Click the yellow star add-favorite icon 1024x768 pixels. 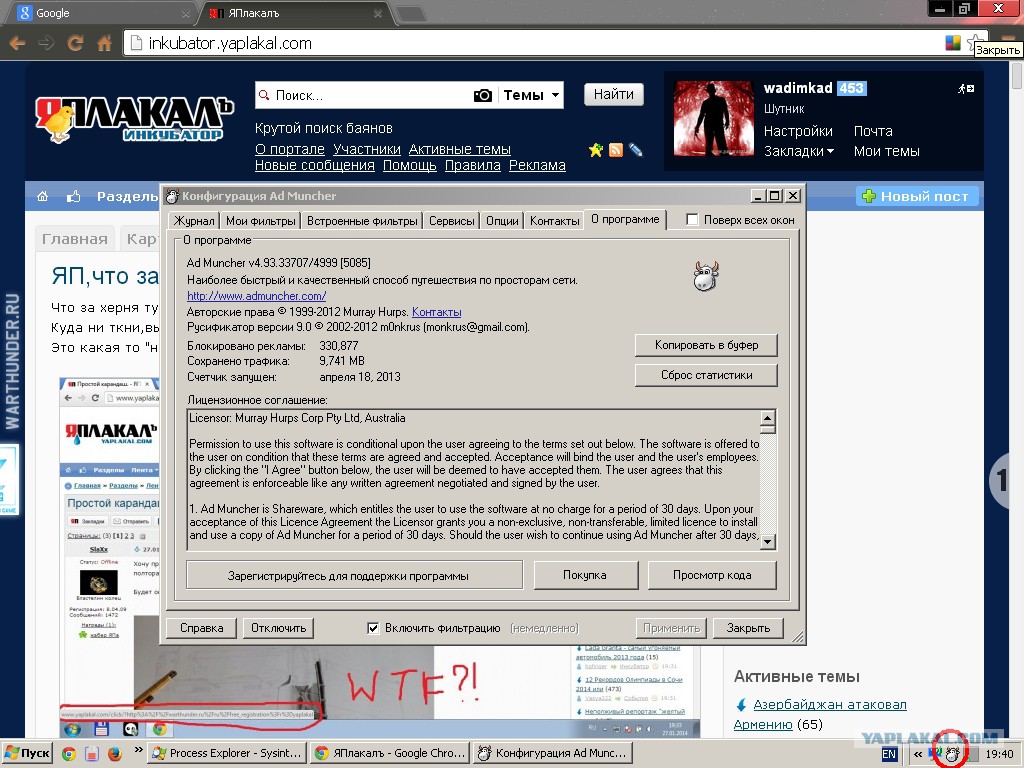(x=596, y=150)
